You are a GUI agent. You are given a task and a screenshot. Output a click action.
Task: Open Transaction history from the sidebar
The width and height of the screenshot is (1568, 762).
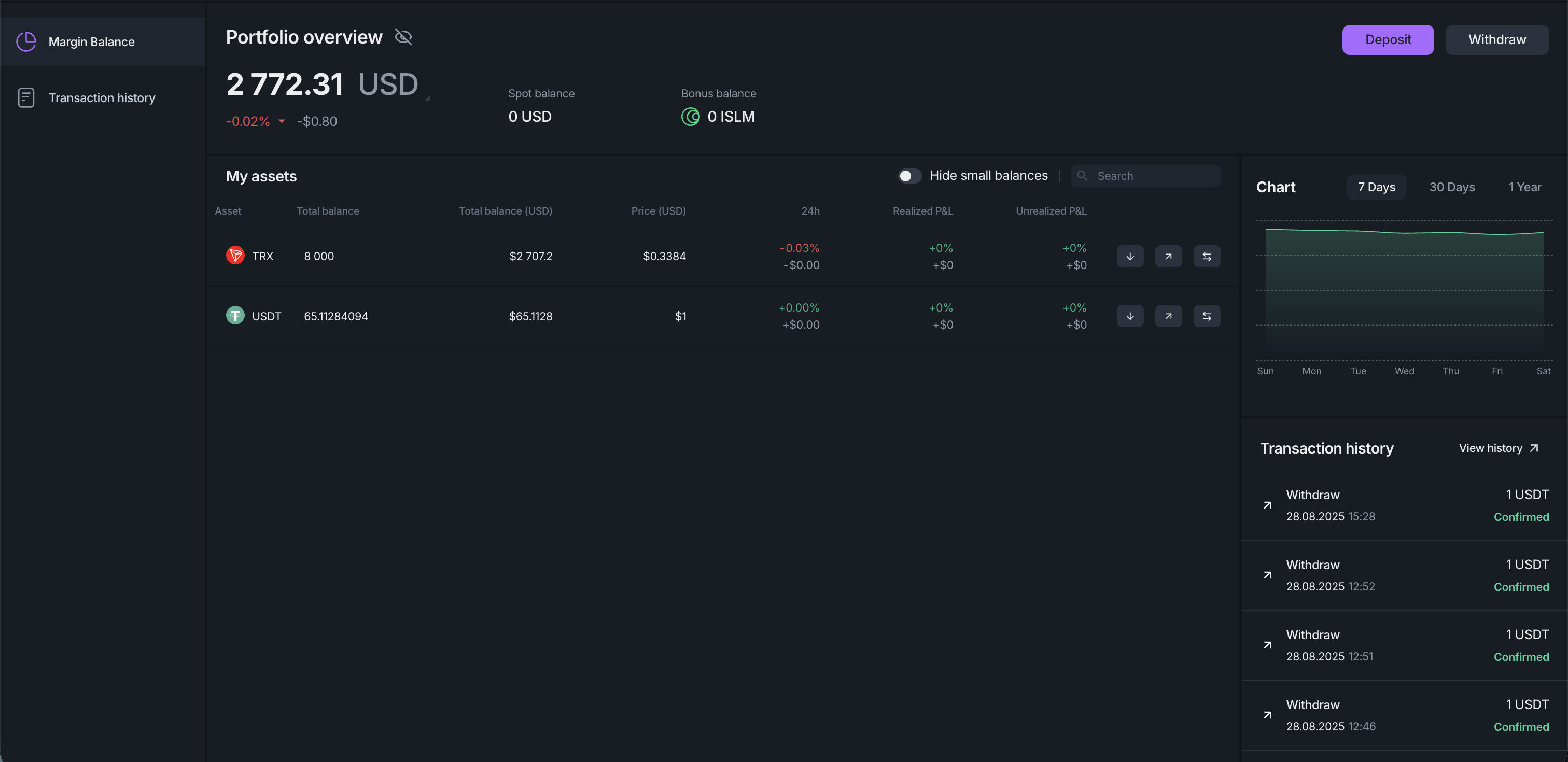click(25, 97)
